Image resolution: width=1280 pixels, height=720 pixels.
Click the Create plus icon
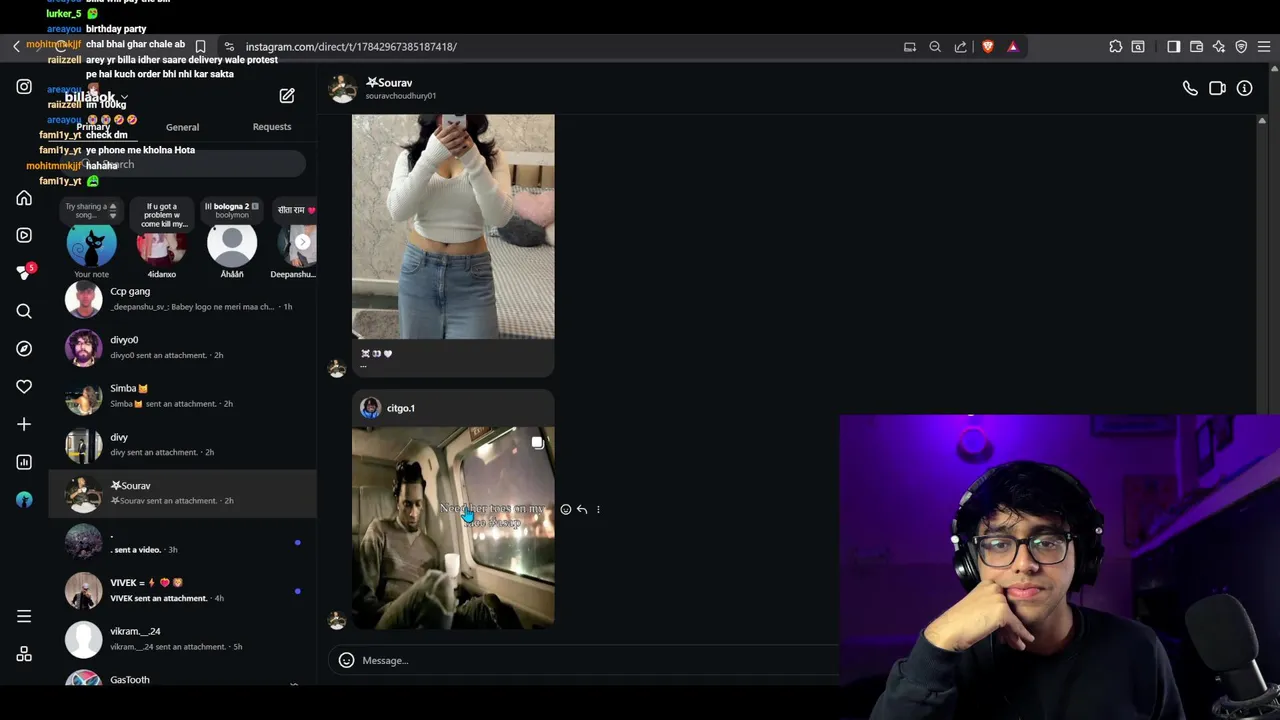24,424
